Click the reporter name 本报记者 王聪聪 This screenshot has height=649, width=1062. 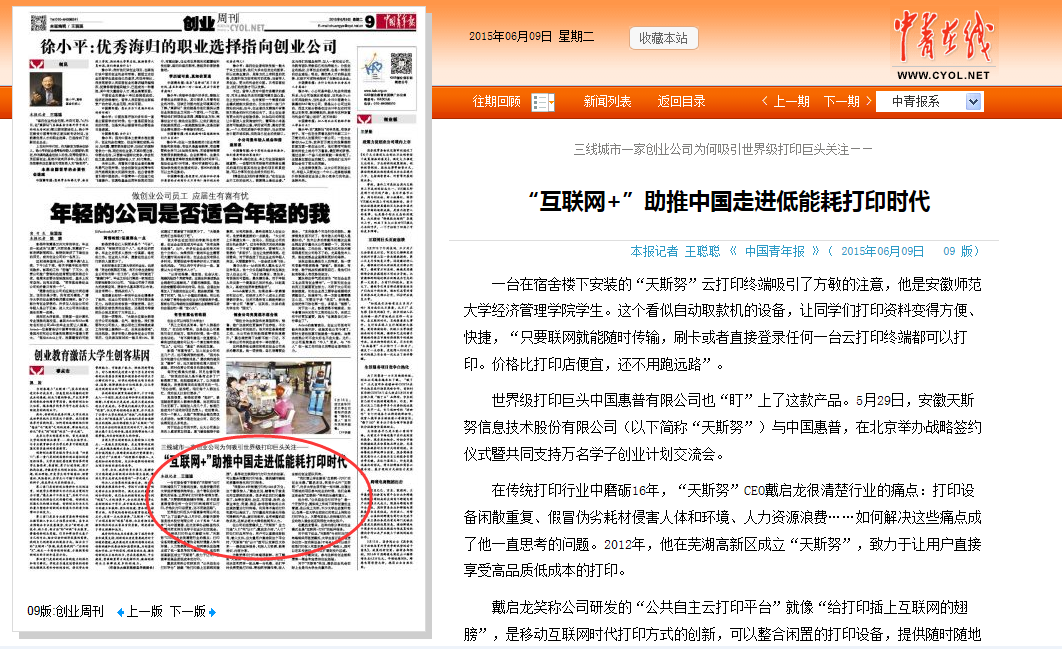click(x=675, y=251)
